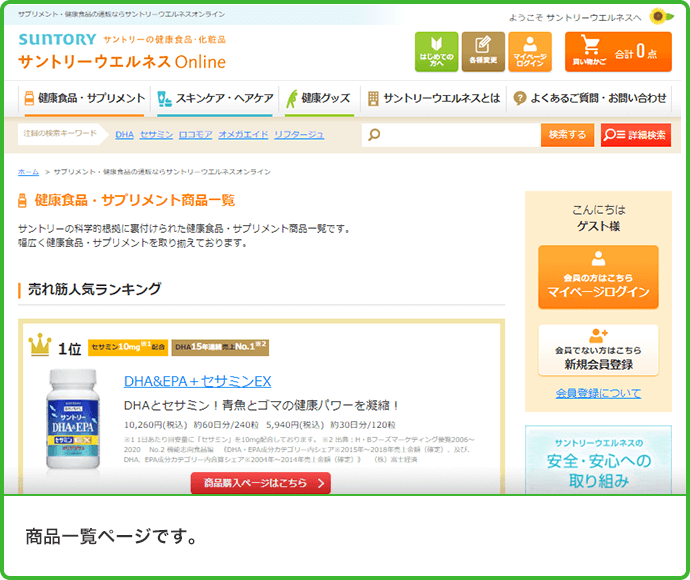This screenshot has width=690, height=580.
Task: Click the ロコモア keyword link
Action: pos(195,135)
